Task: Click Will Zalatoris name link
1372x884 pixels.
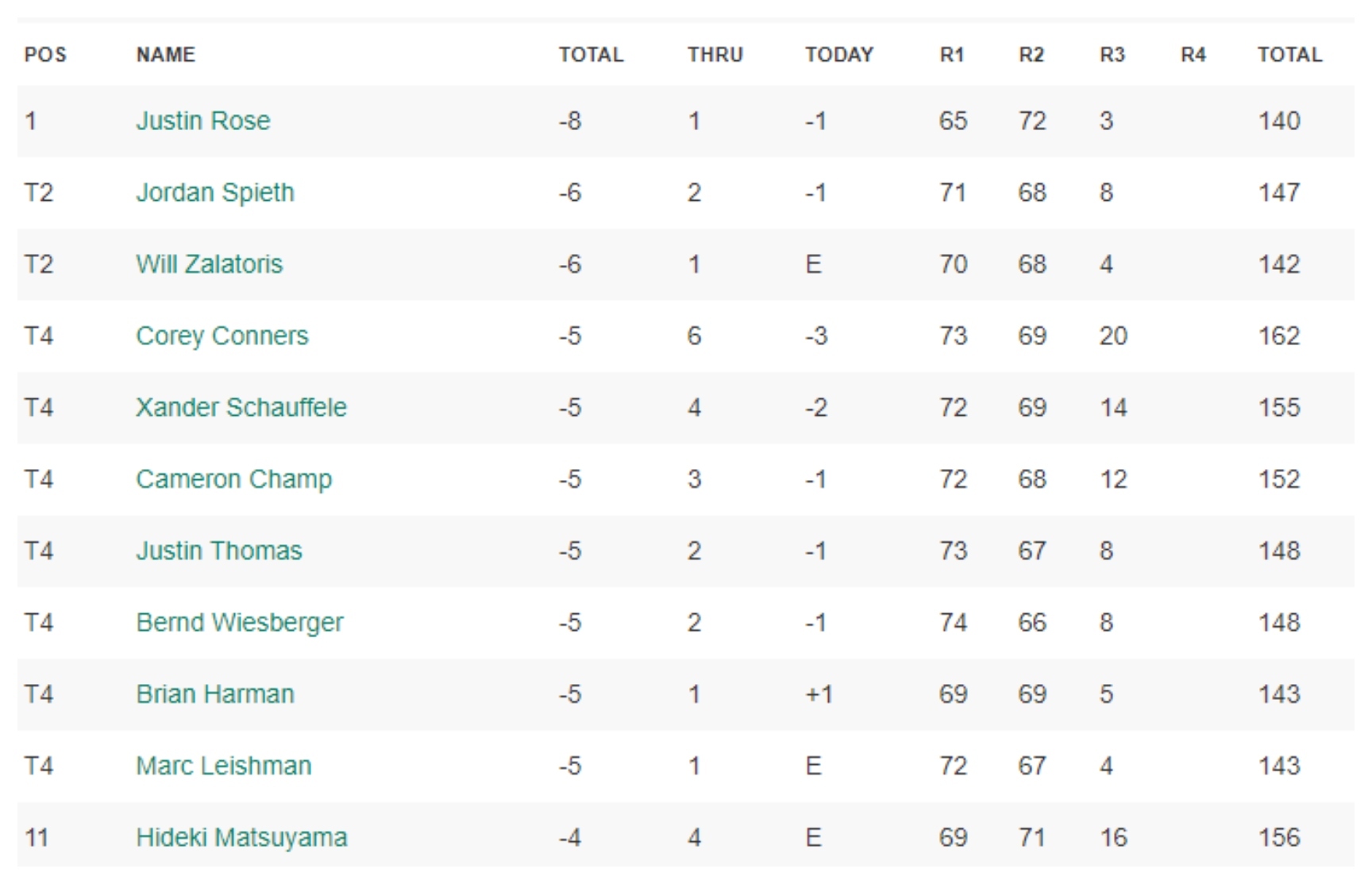Action: (209, 264)
